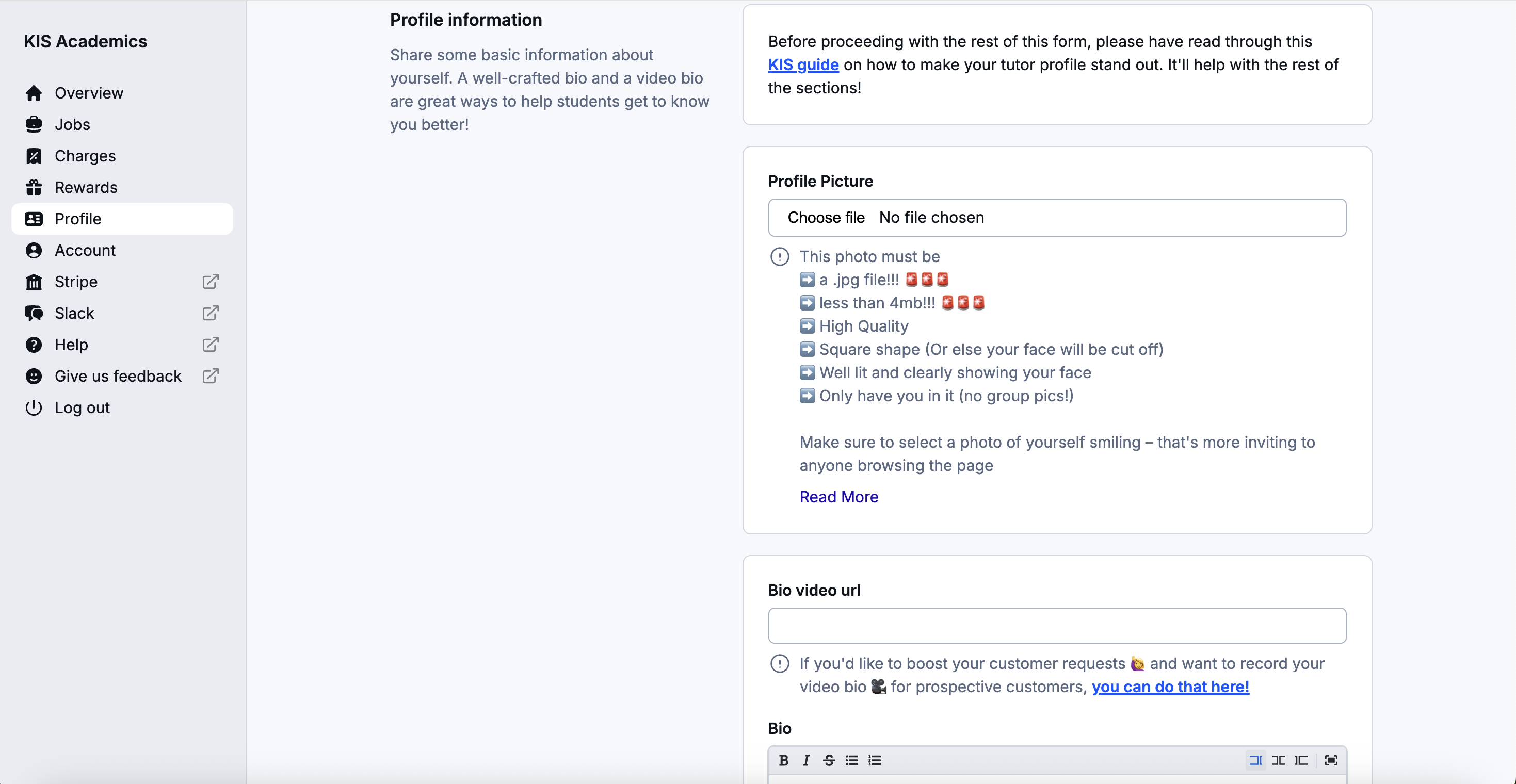Focus the Bio video url field
The width and height of the screenshot is (1516, 784).
point(1056,626)
